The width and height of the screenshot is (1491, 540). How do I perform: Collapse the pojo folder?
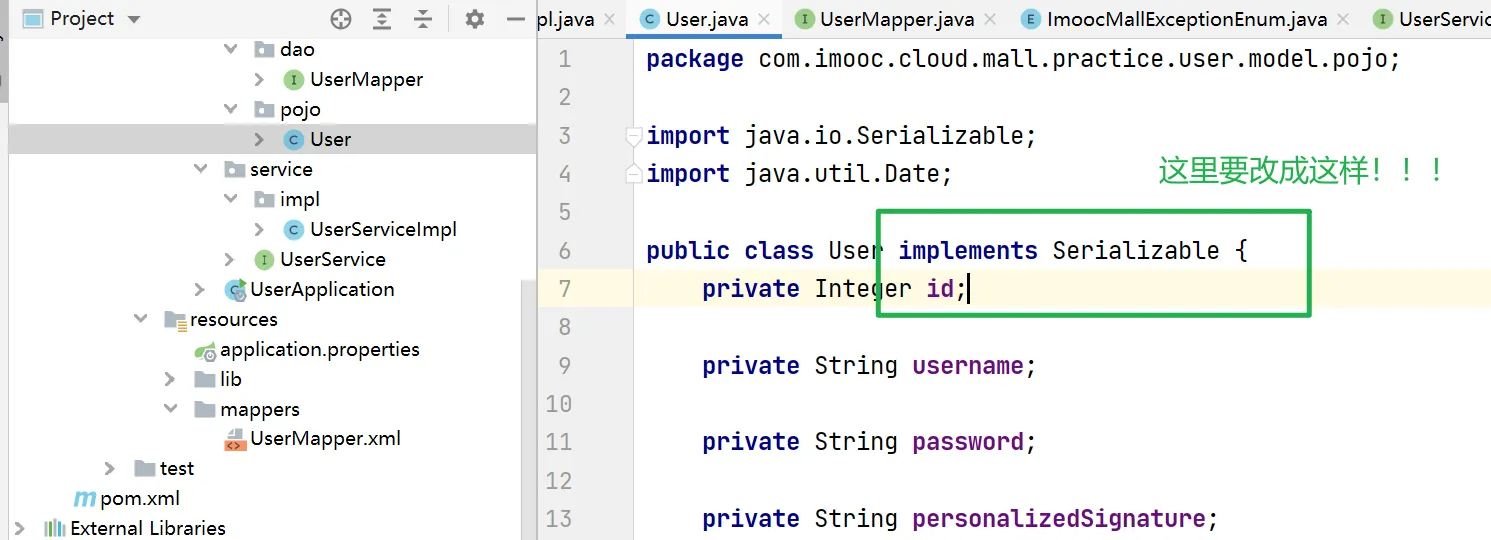point(231,109)
